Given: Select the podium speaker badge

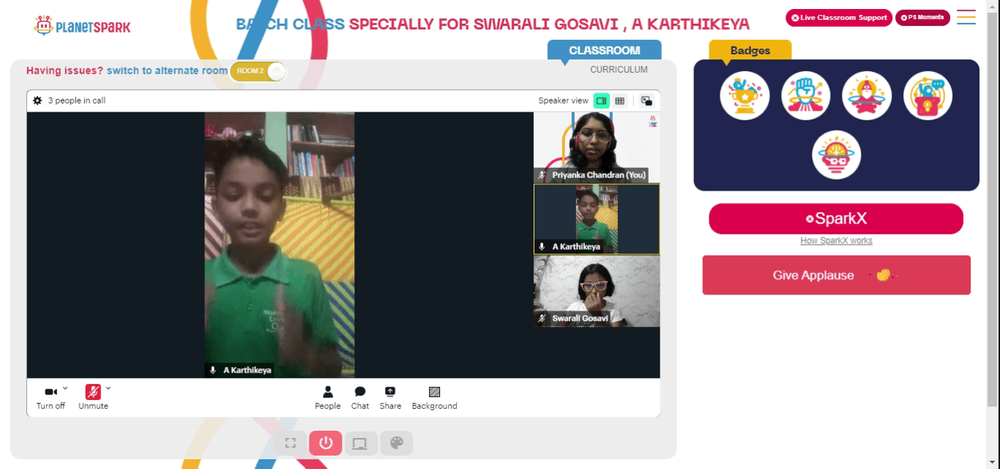Looking at the screenshot, I should pos(928,96).
